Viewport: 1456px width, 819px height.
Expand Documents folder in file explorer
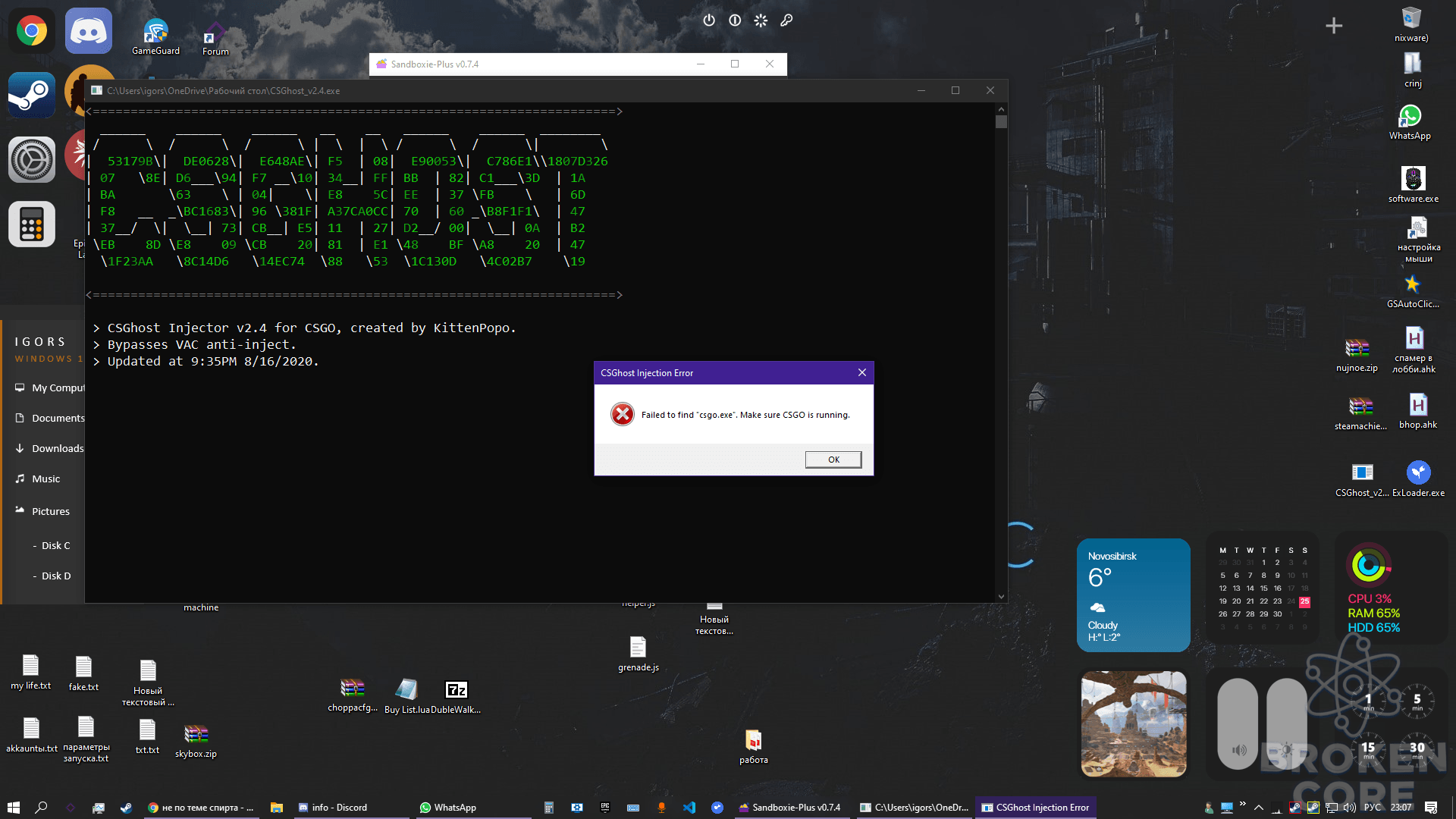coord(55,417)
